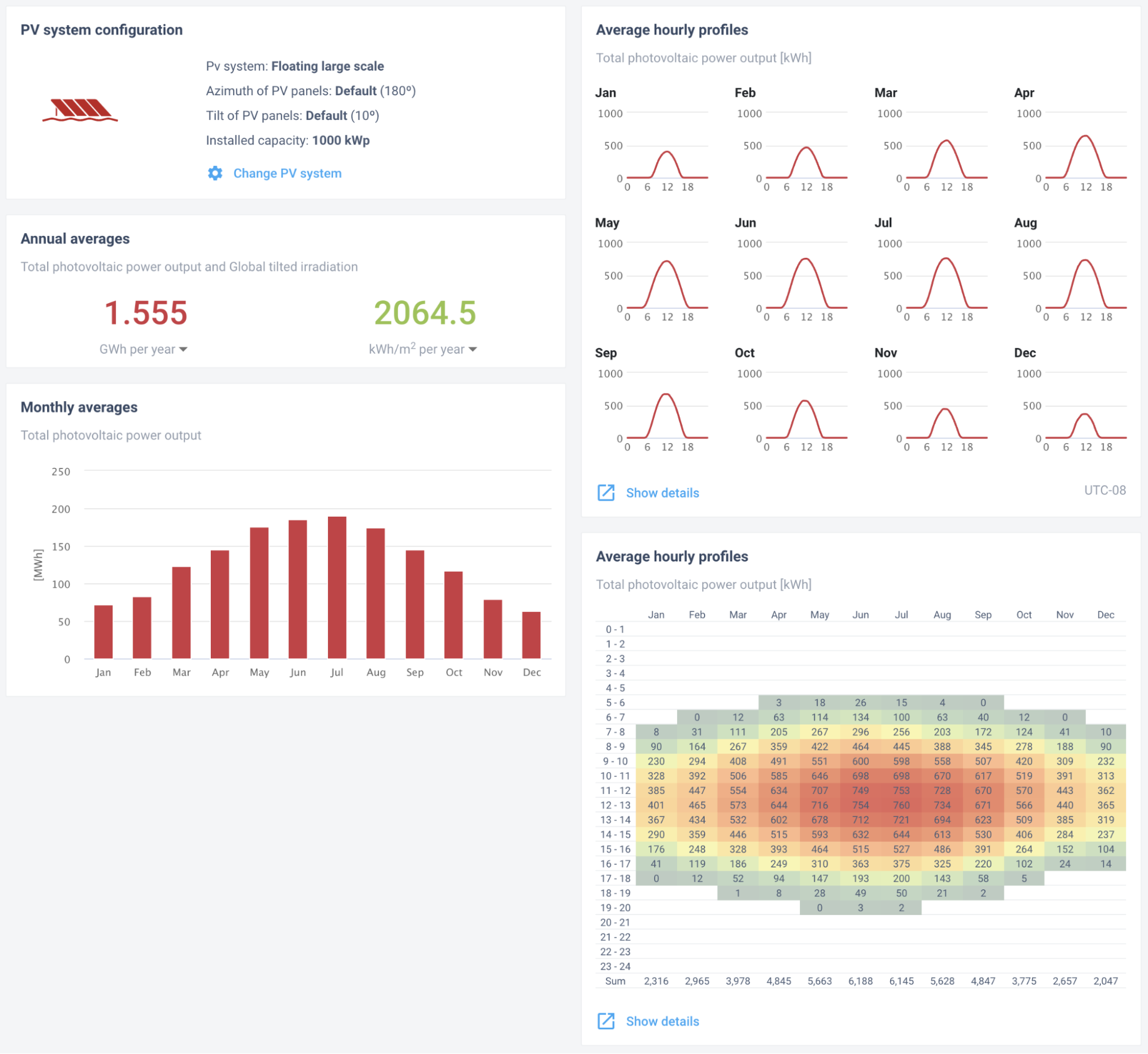Select the Jun hourly profile mini chart
Screen dimensions: 1148x1054
[806, 276]
